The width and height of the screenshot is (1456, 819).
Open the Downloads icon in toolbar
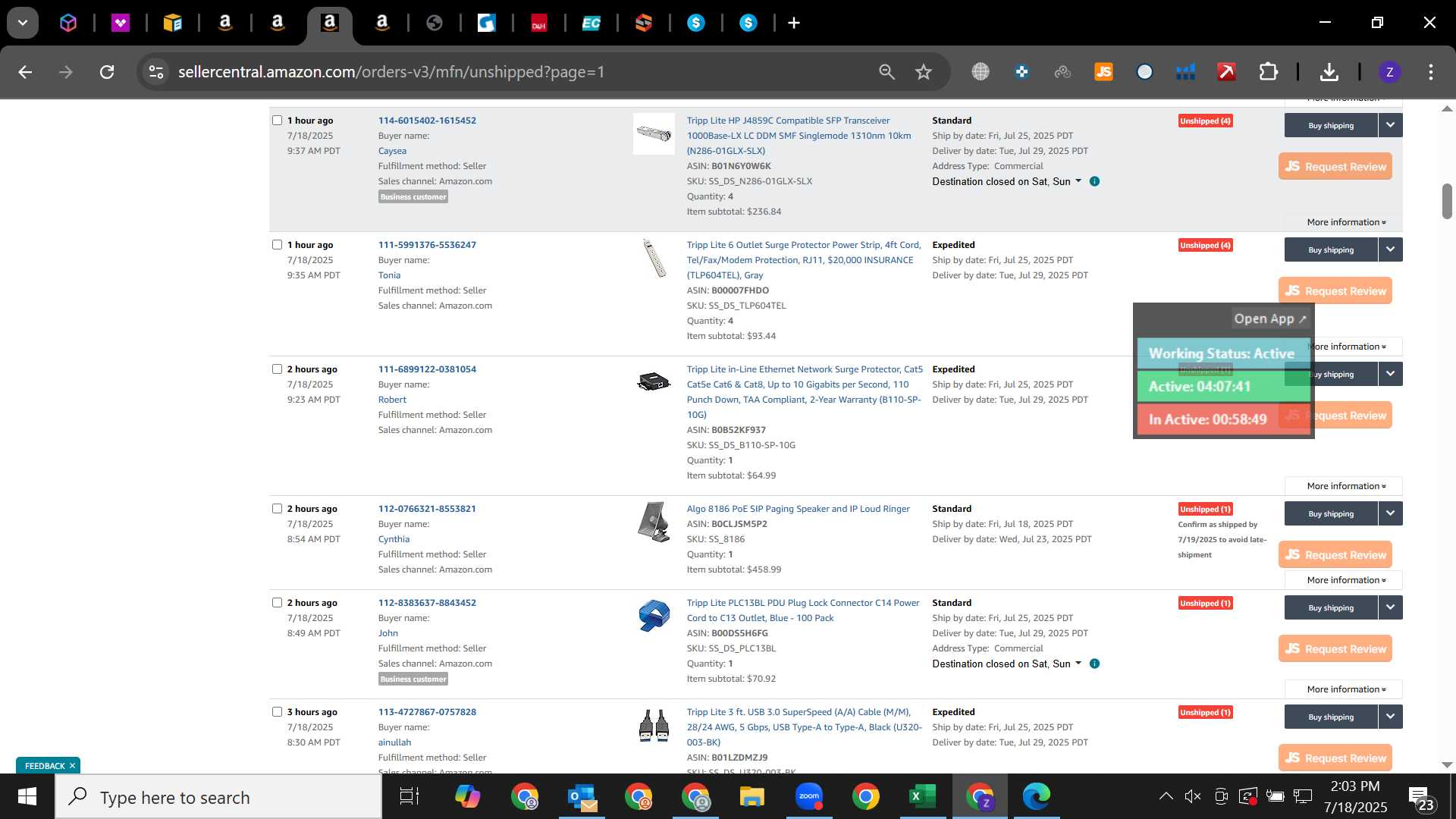click(x=1329, y=72)
